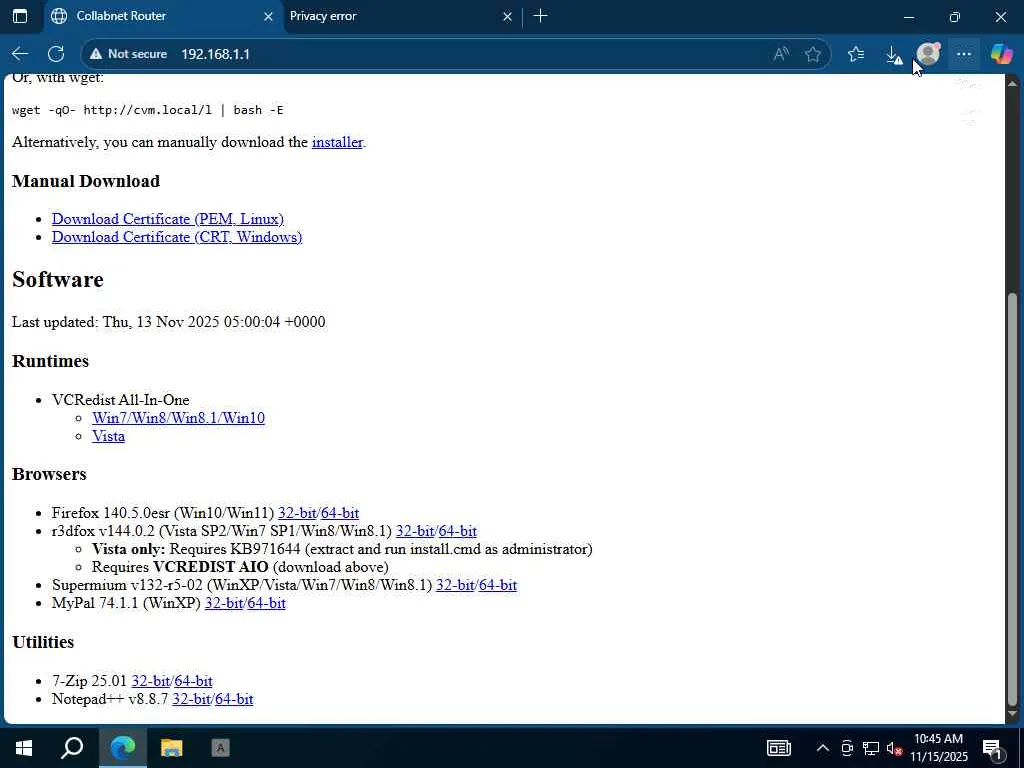Image resolution: width=1024 pixels, height=768 pixels.
Task: Open Windows taskbar search
Action: 72,748
